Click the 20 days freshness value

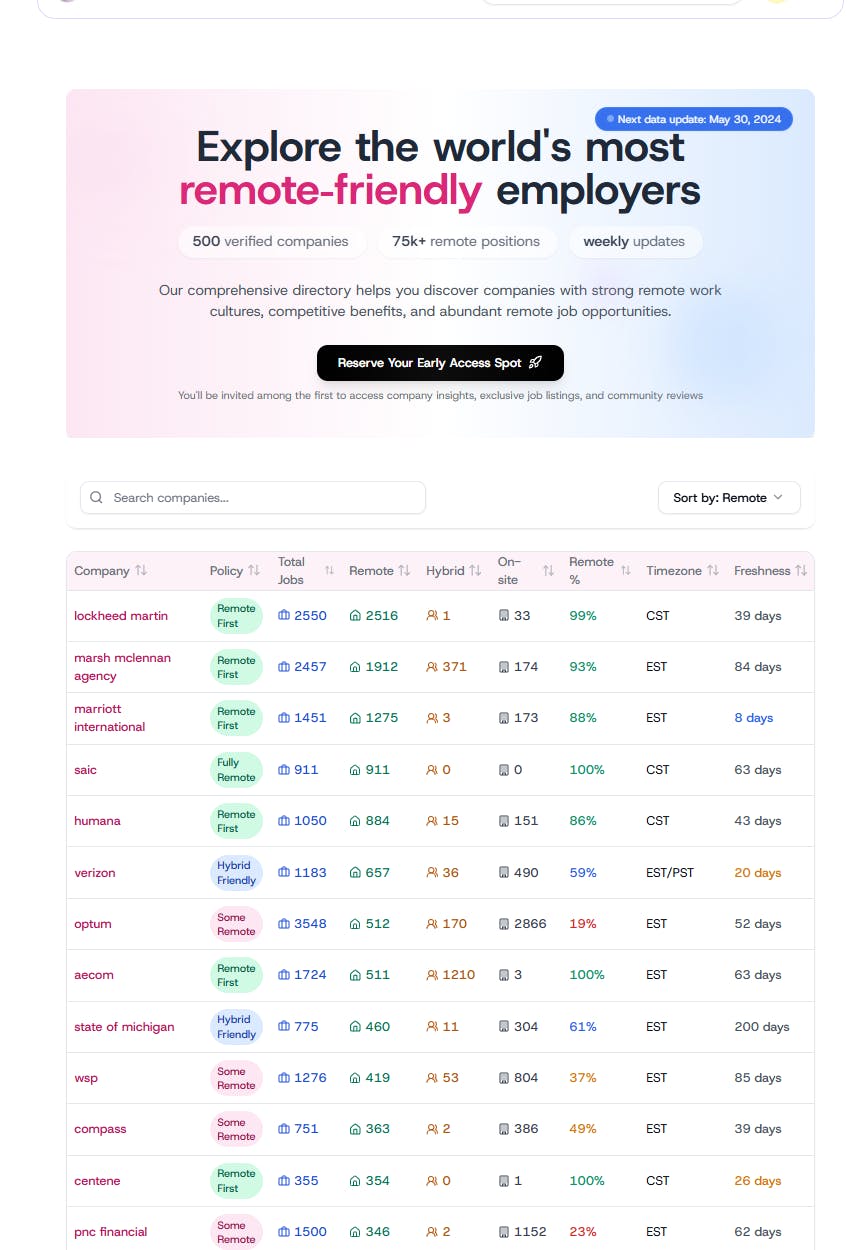758,873
